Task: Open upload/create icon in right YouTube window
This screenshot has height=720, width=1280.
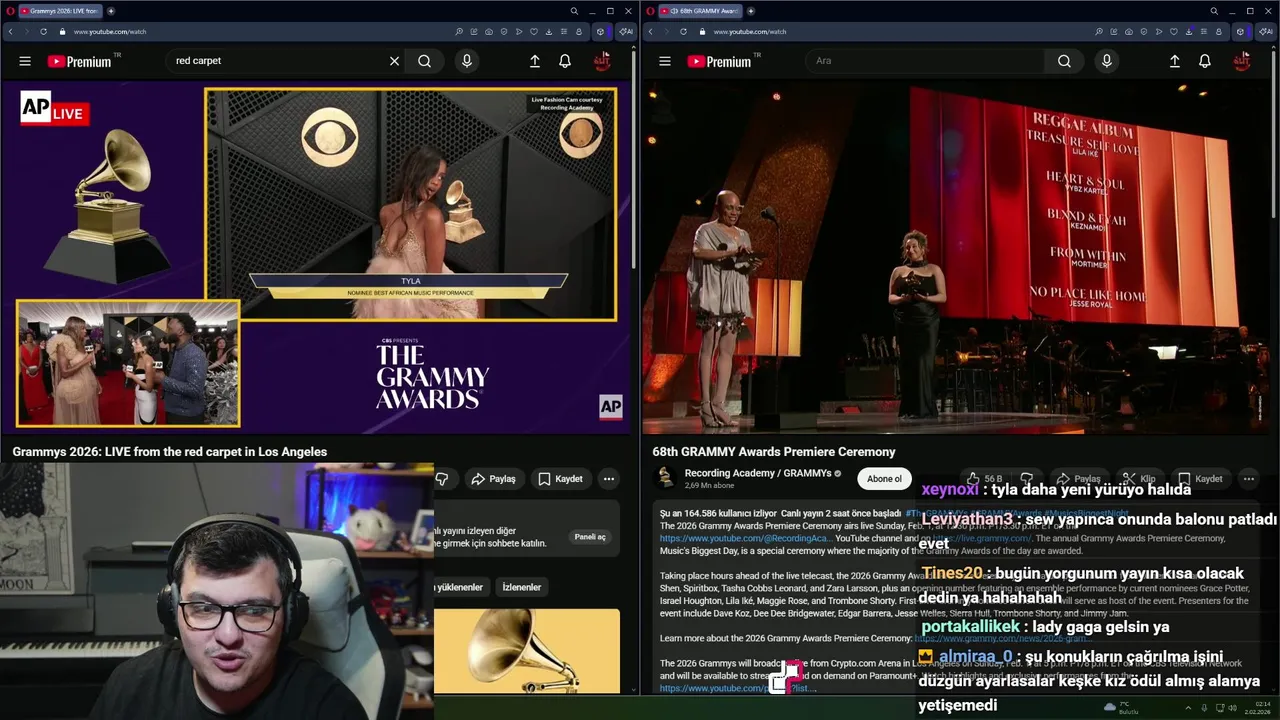Action: coord(1175,61)
